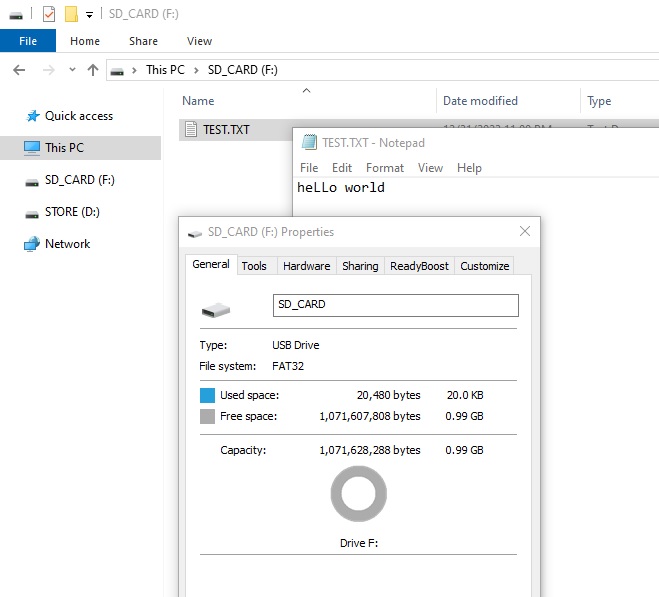The height and width of the screenshot is (597, 659).
Task: Click the '1,071,628,288 bytes' capacity value
Action: point(370,450)
